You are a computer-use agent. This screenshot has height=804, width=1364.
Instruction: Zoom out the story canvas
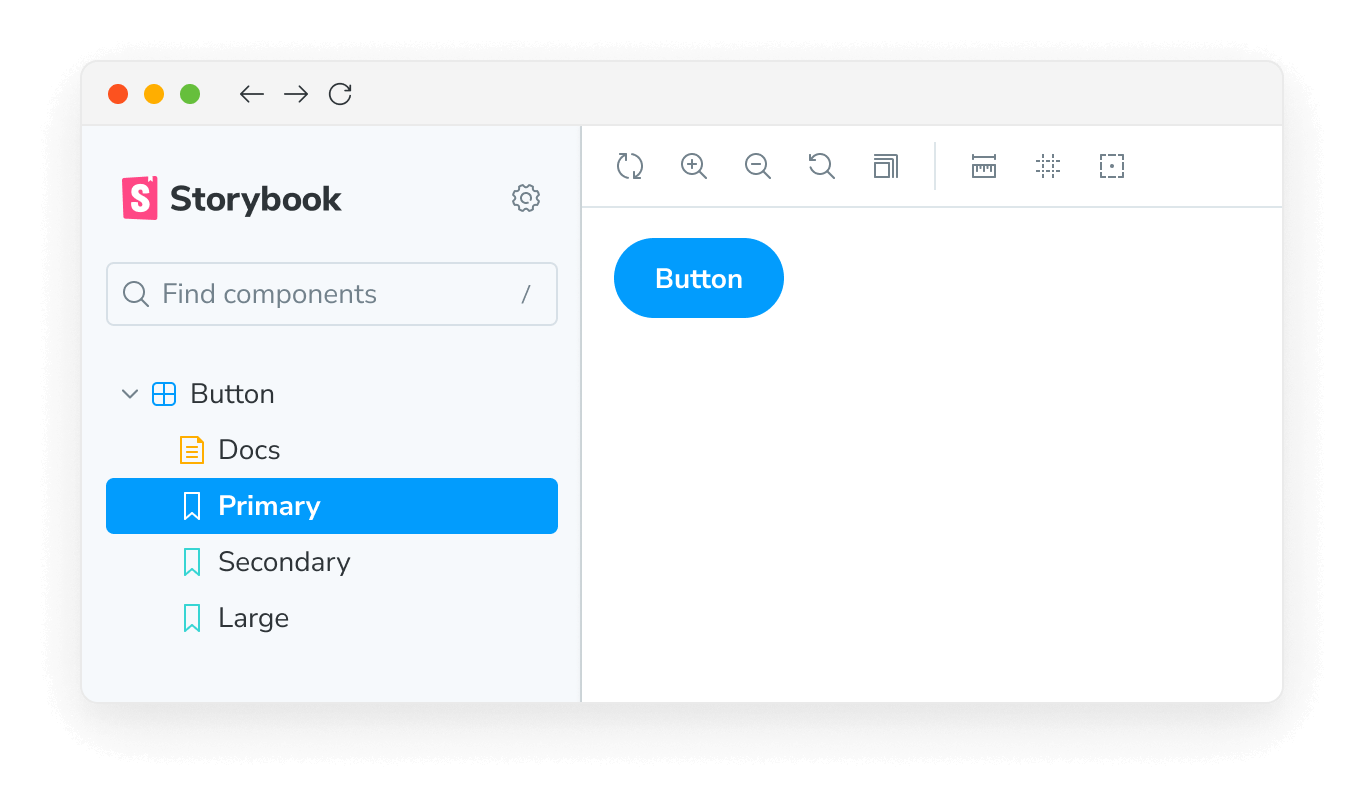[x=757, y=166]
